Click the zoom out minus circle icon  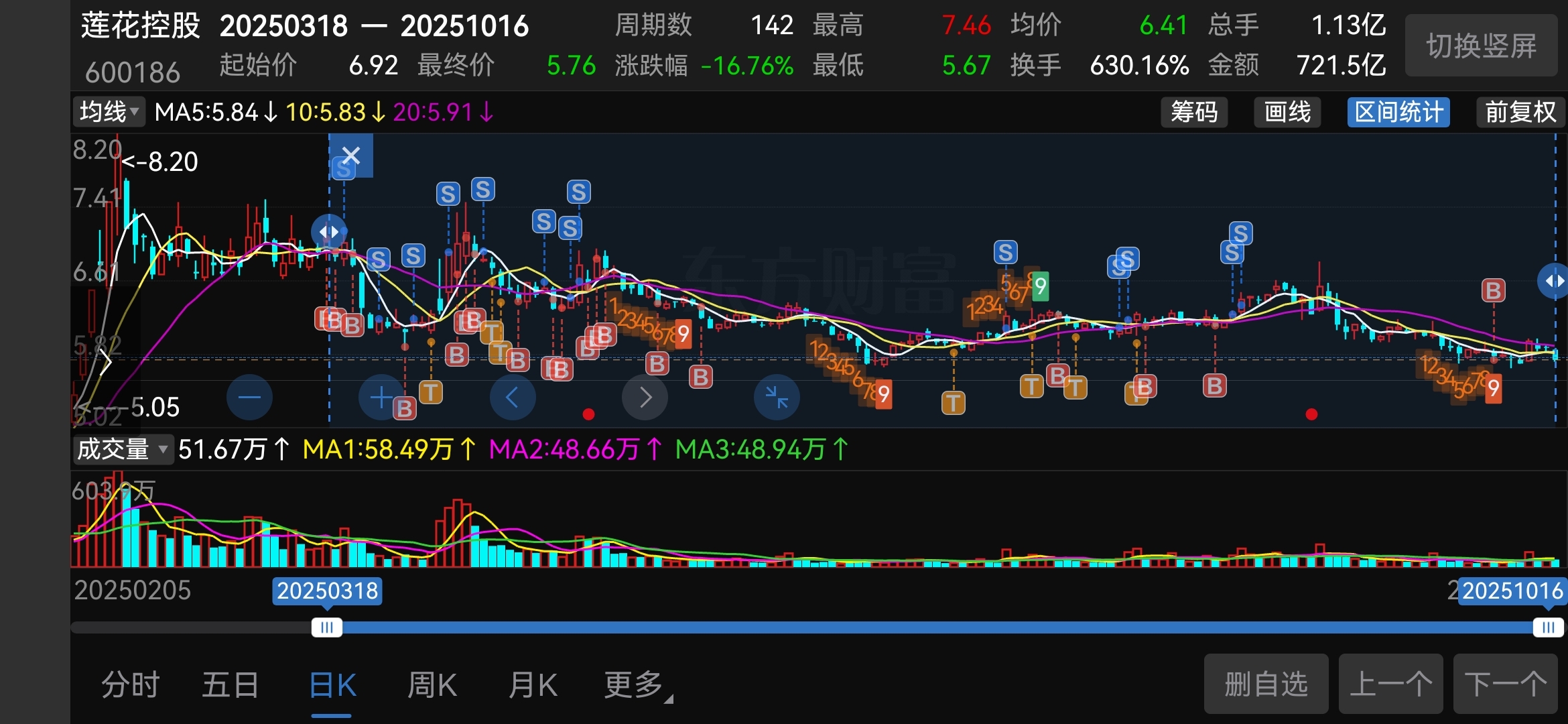click(249, 398)
